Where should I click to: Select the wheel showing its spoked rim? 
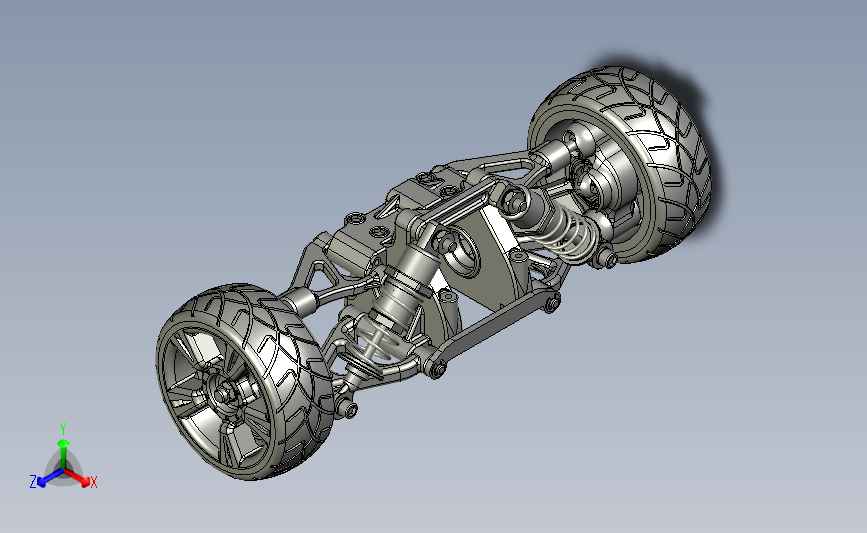pyautogui.click(x=246, y=382)
